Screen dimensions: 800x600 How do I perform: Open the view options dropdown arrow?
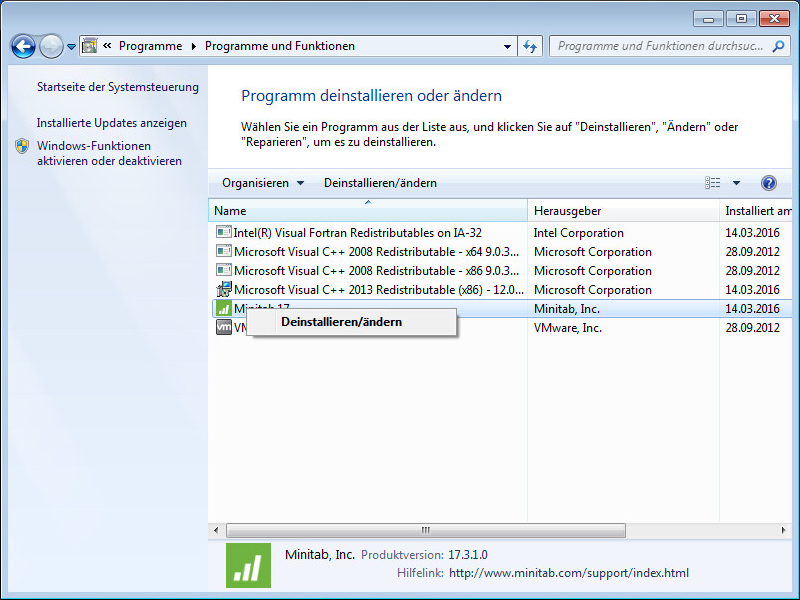(736, 183)
